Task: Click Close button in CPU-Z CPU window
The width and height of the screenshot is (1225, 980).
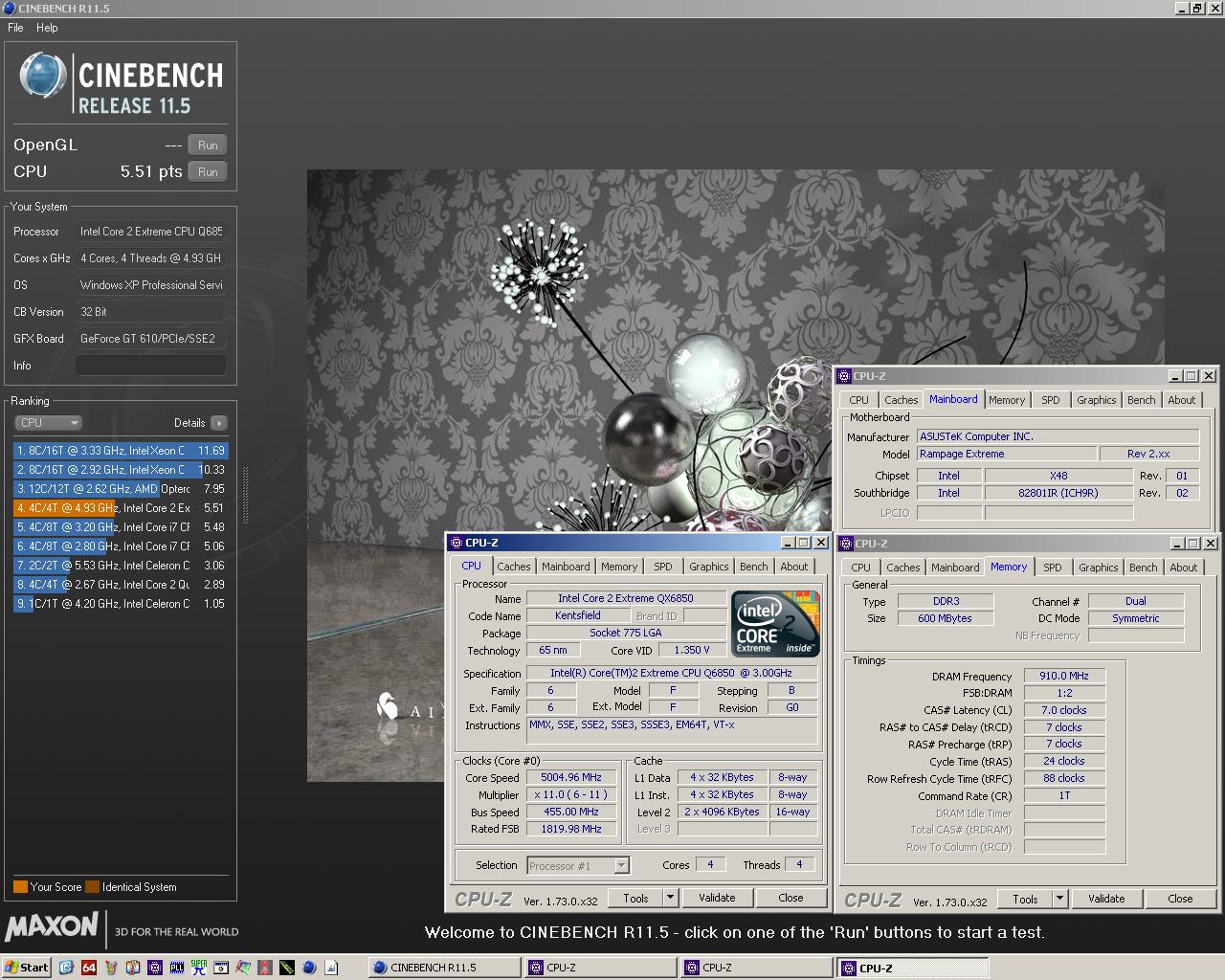Action: click(791, 898)
